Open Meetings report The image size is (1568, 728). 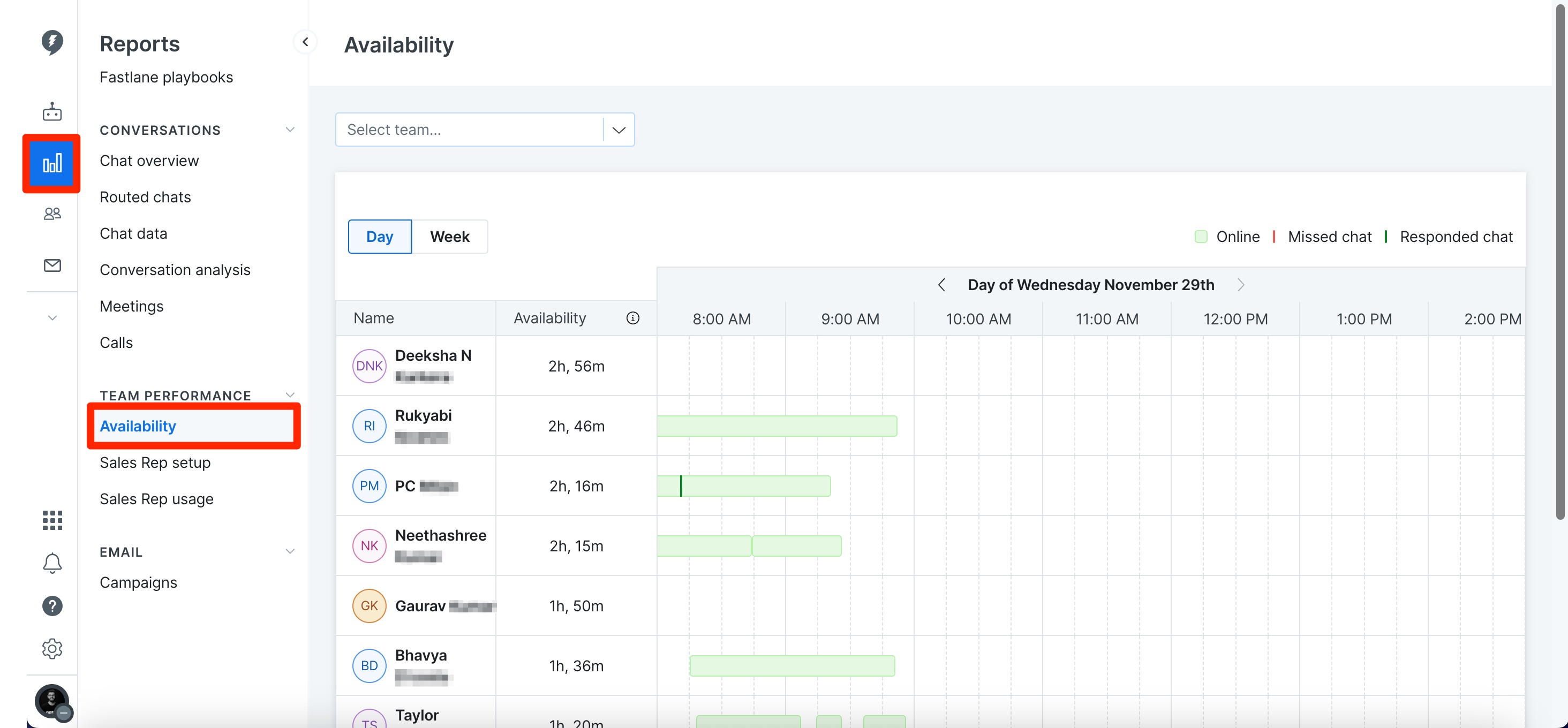132,307
